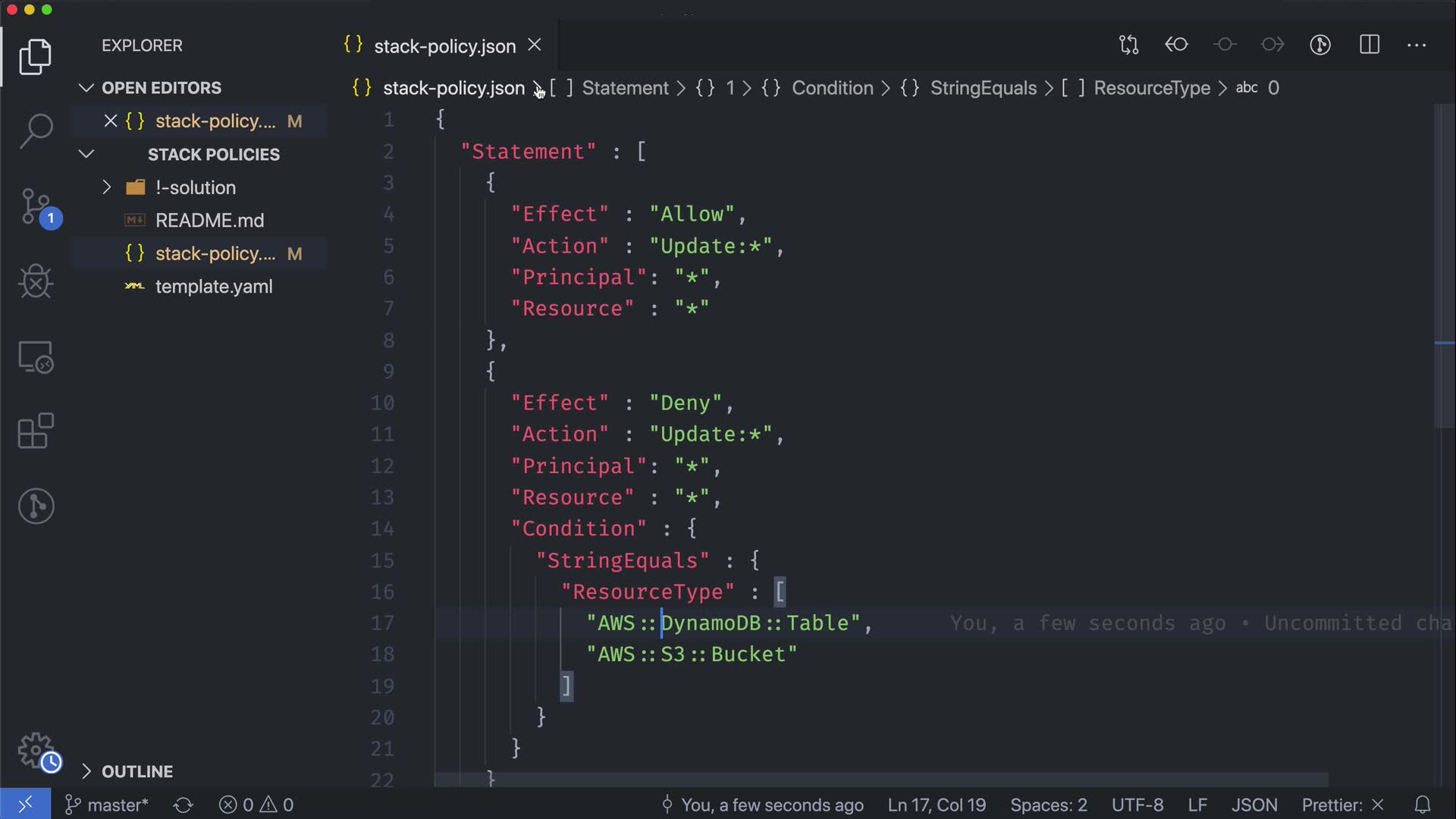Click Compare Changes icon in editor toolbar
Image resolution: width=1456 pixels, height=819 pixels.
click(1128, 45)
